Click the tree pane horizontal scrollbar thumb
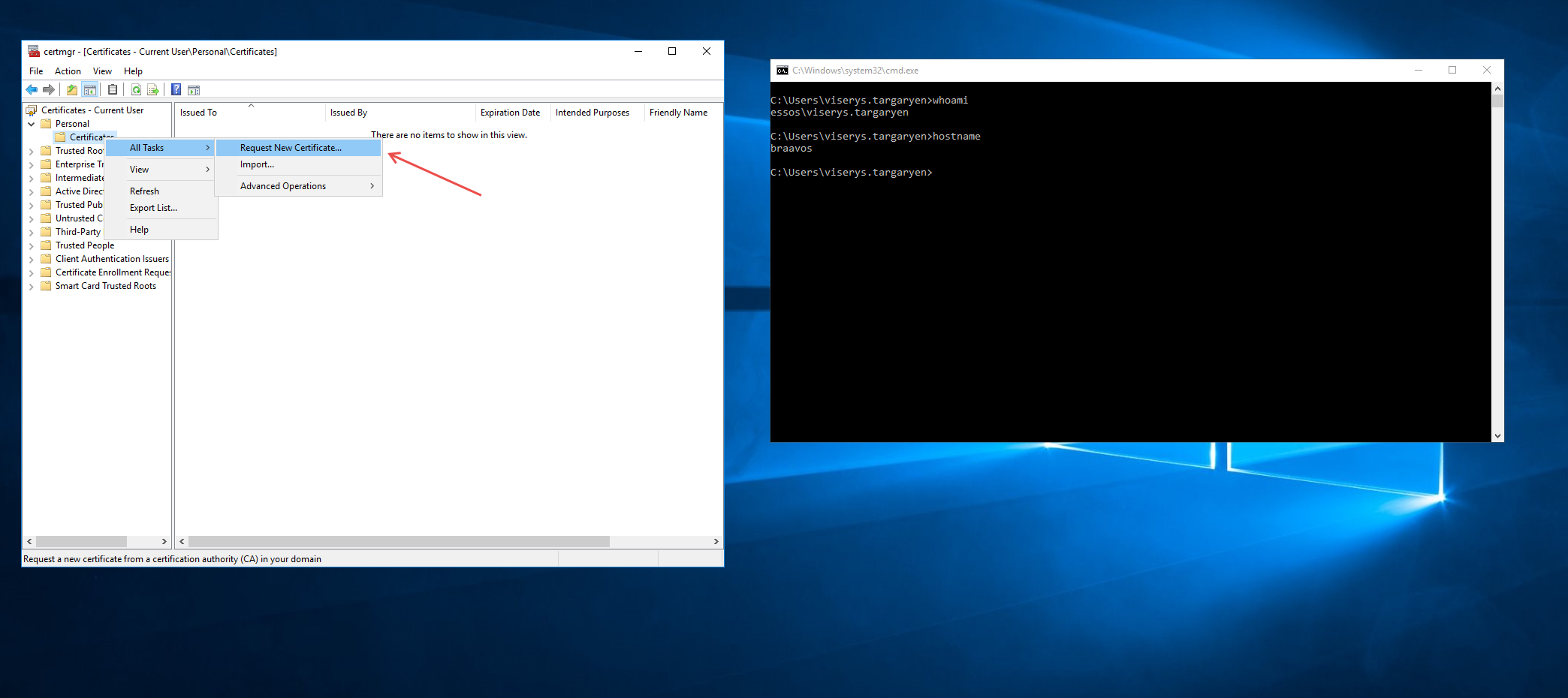1568x698 pixels. tap(81, 541)
